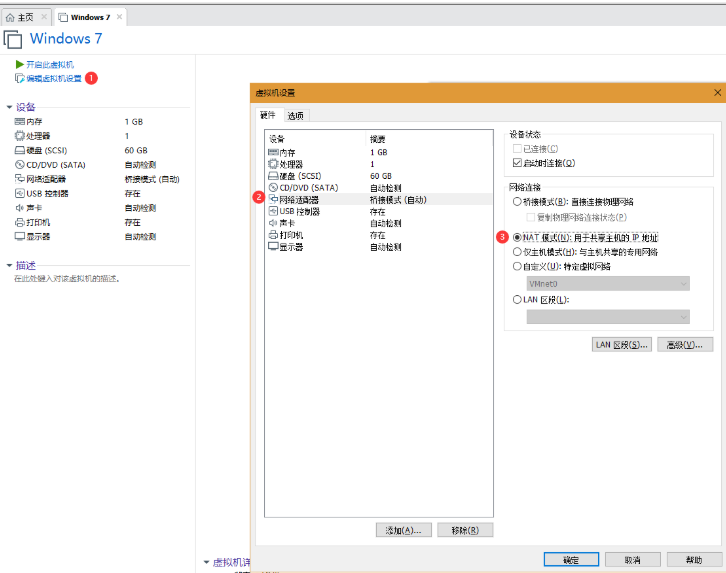Image resolution: width=726 pixels, height=573 pixels.
Task: Click the green play icon to power on VM
Action: coord(19,64)
